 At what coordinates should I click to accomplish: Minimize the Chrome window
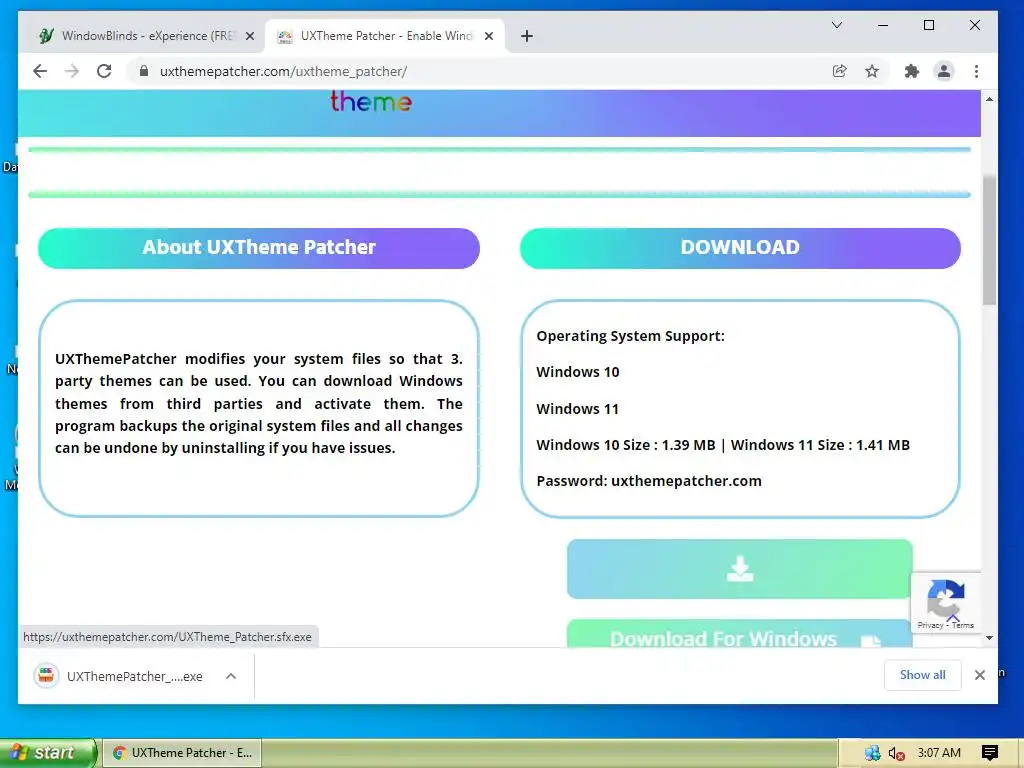pos(883,25)
